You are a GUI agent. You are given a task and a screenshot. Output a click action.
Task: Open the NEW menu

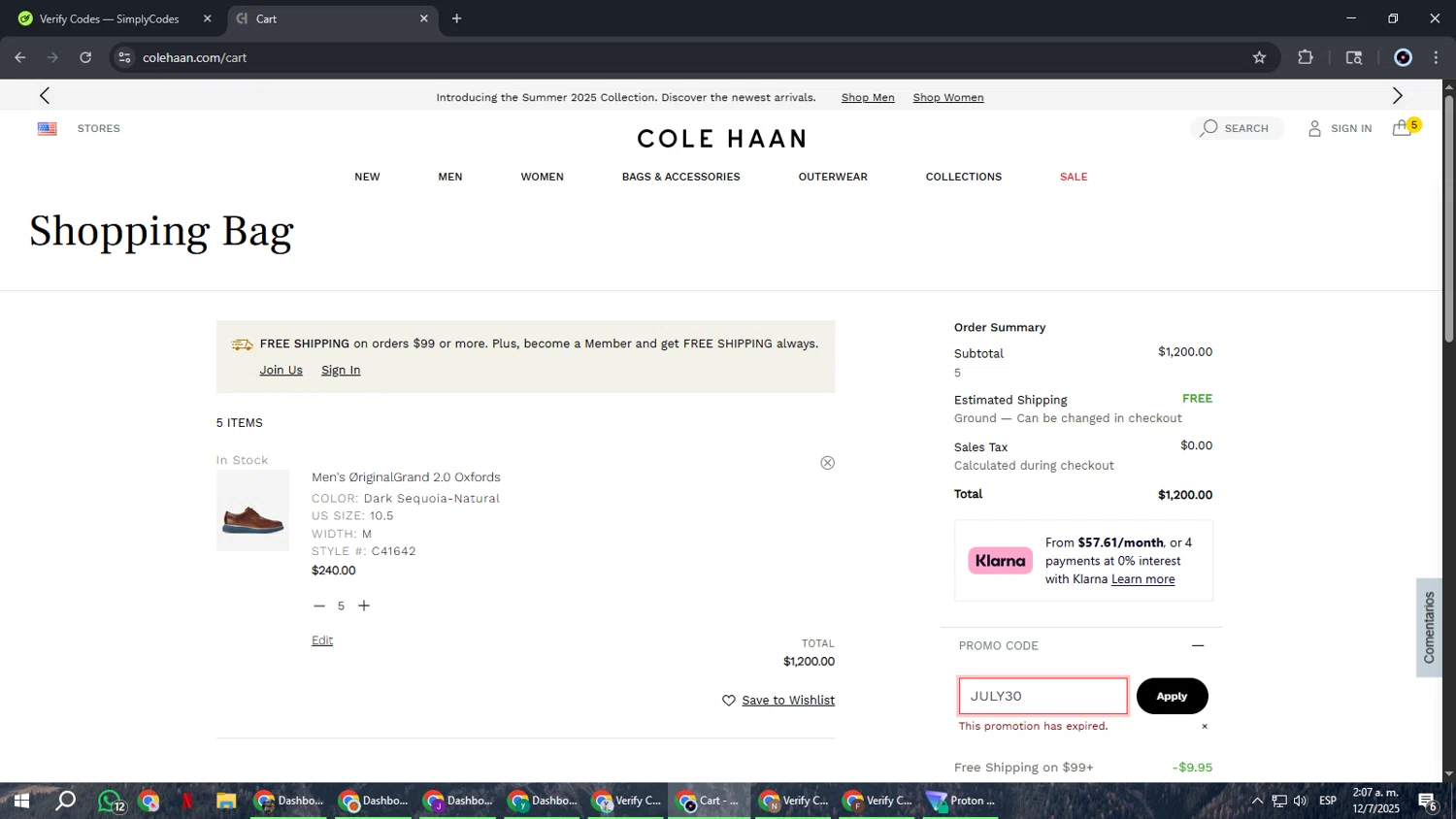pyautogui.click(x=367, y=177)
